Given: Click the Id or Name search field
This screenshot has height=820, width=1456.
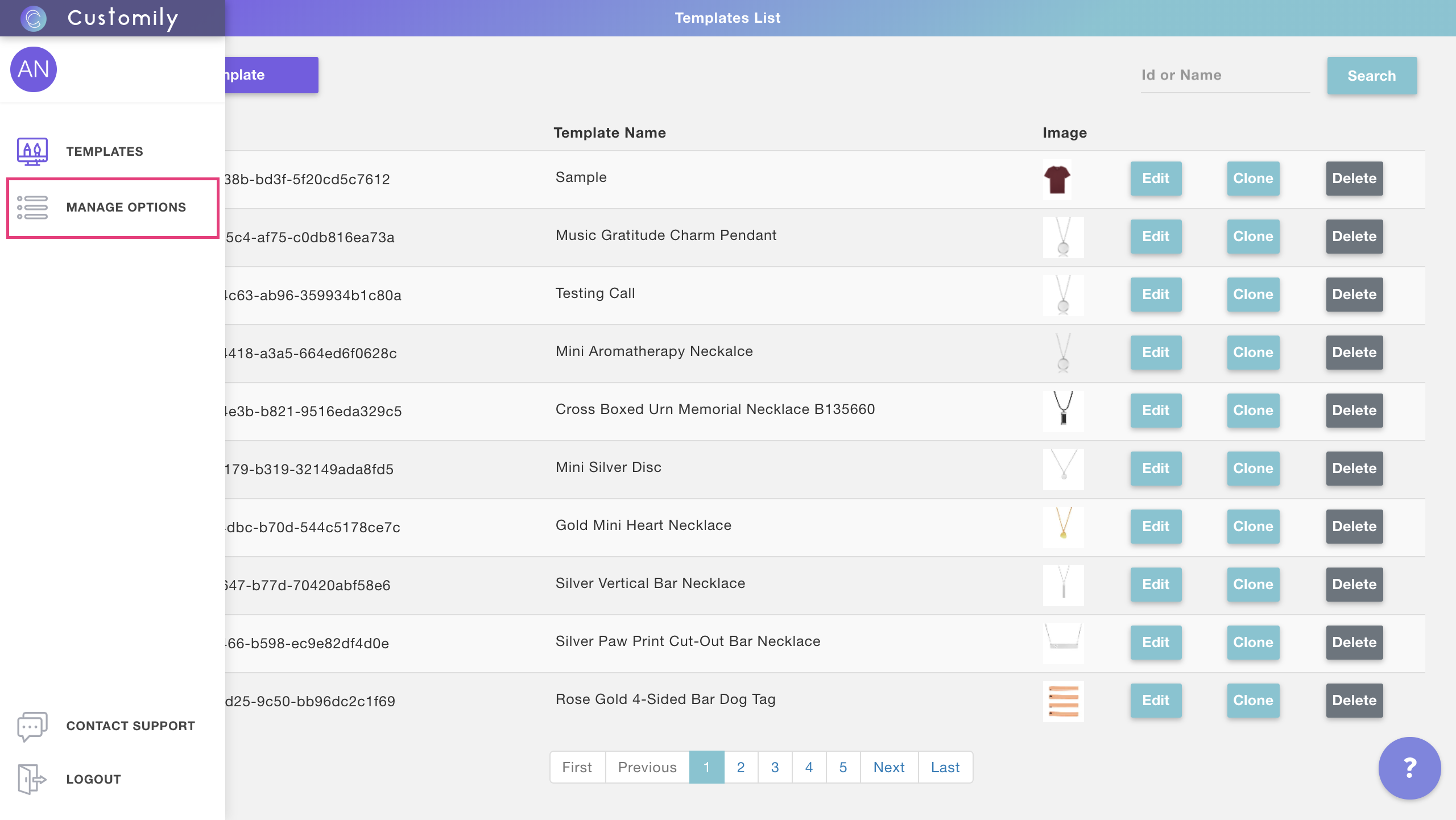Looking at the screenshot, I should (1225, 76).
